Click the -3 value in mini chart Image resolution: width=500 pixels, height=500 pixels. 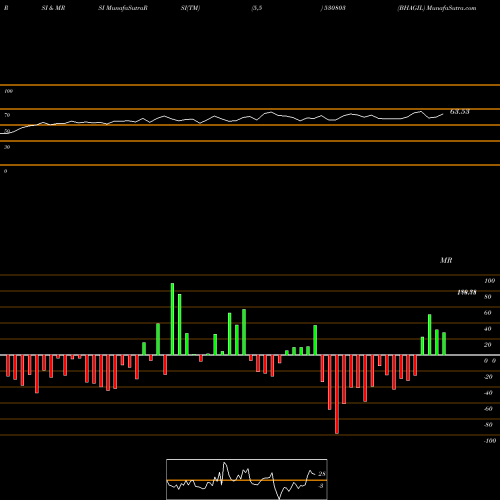[321, 486]
